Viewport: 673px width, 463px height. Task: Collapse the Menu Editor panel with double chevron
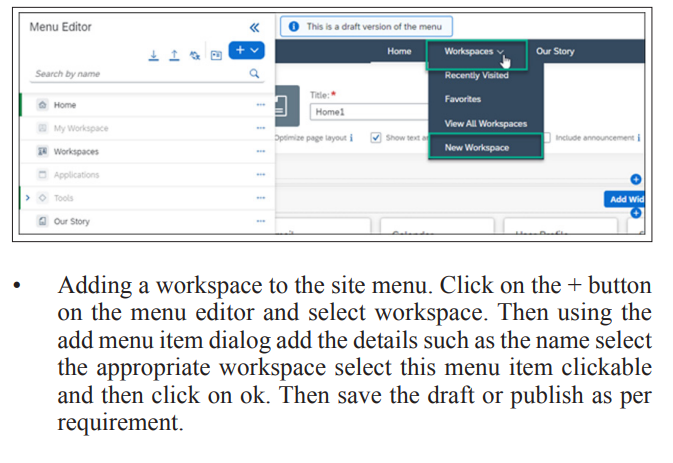[x=255, y=28]
